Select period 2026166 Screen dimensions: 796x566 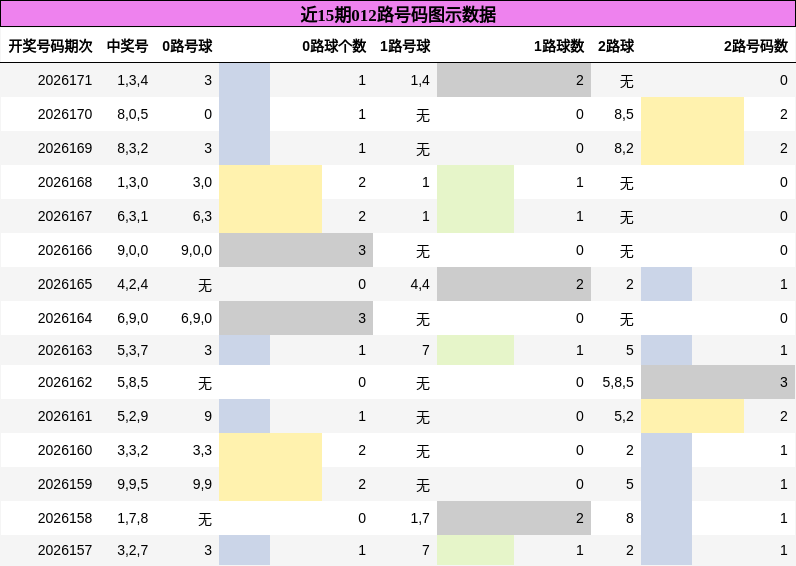click(x=65, y=250)
